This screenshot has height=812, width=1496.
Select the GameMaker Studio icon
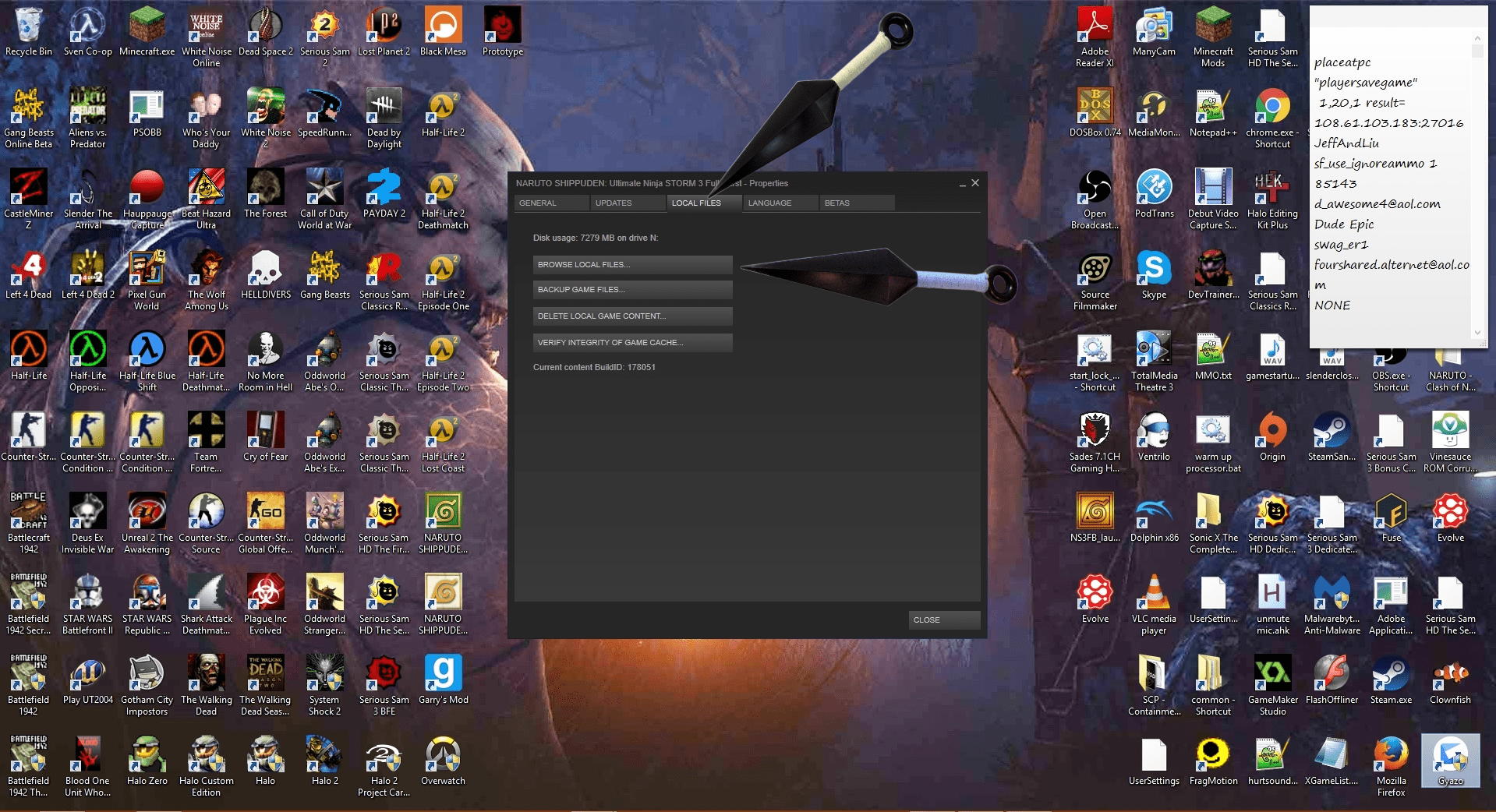pos(1273,685)
